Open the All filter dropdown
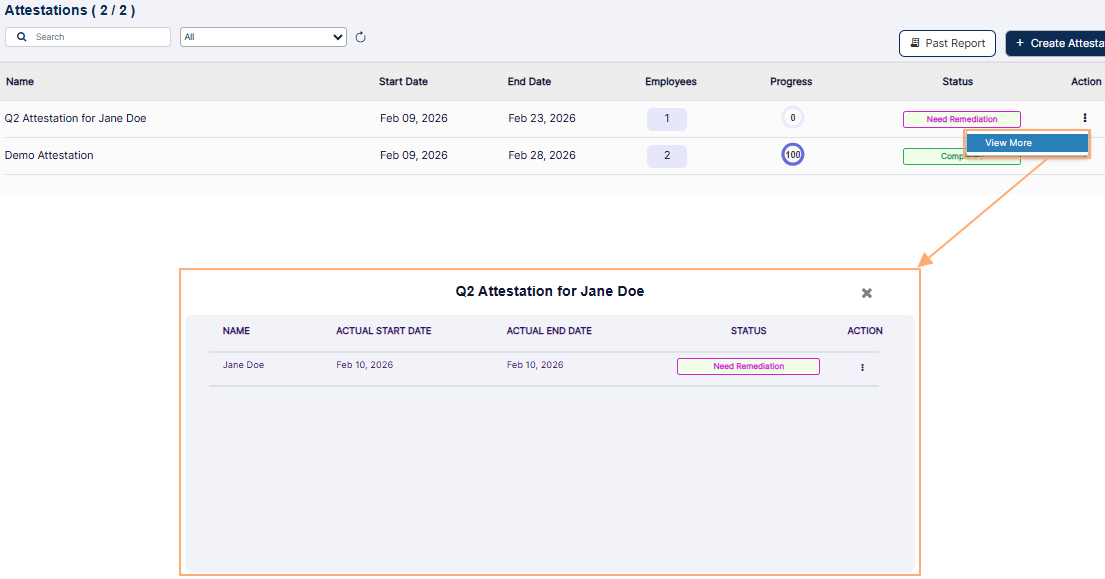The height and width of the screenshot is (579, 1105). click(x=263, y=36)
